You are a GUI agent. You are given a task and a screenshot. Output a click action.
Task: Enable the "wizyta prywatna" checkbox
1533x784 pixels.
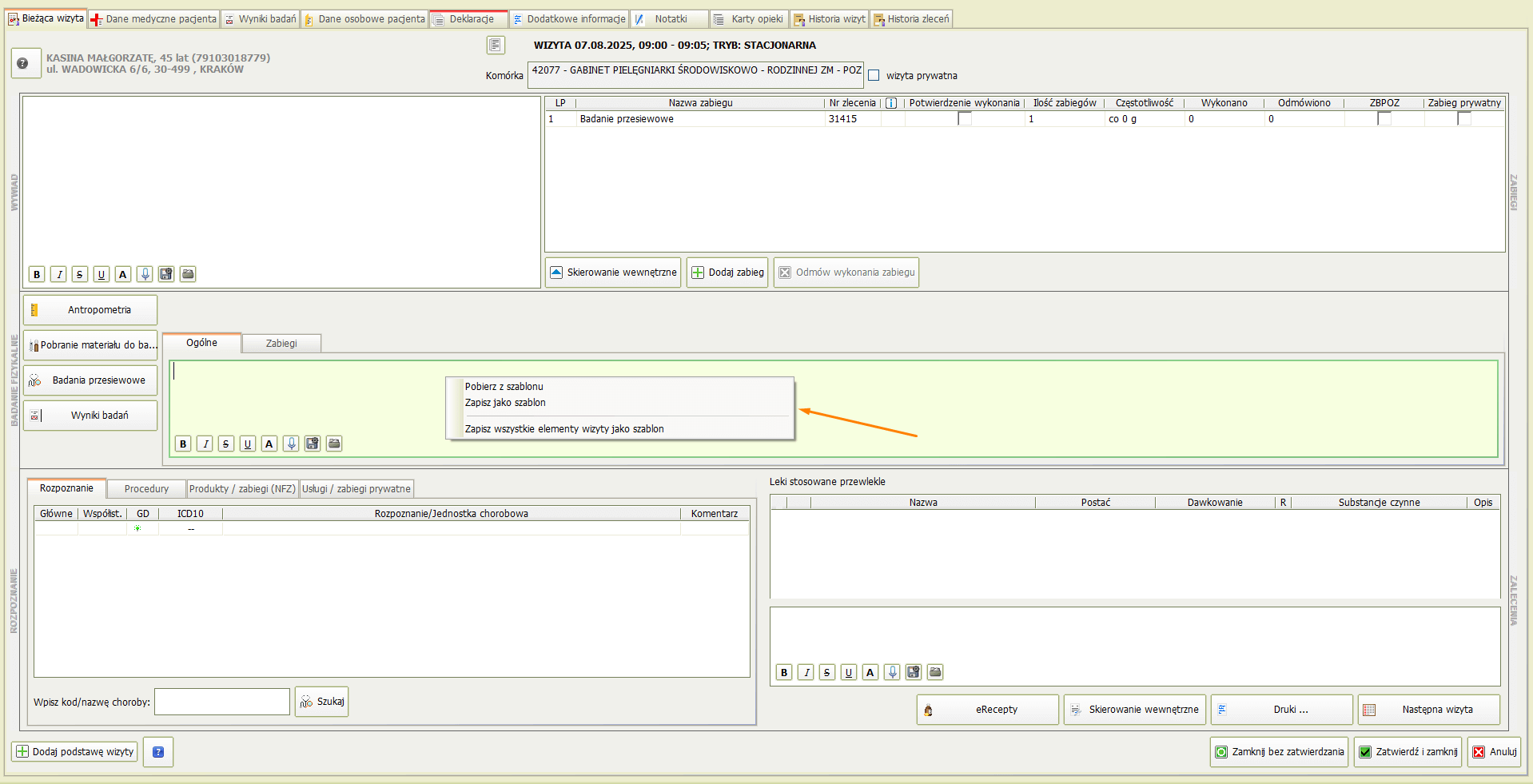coord(874,76)
